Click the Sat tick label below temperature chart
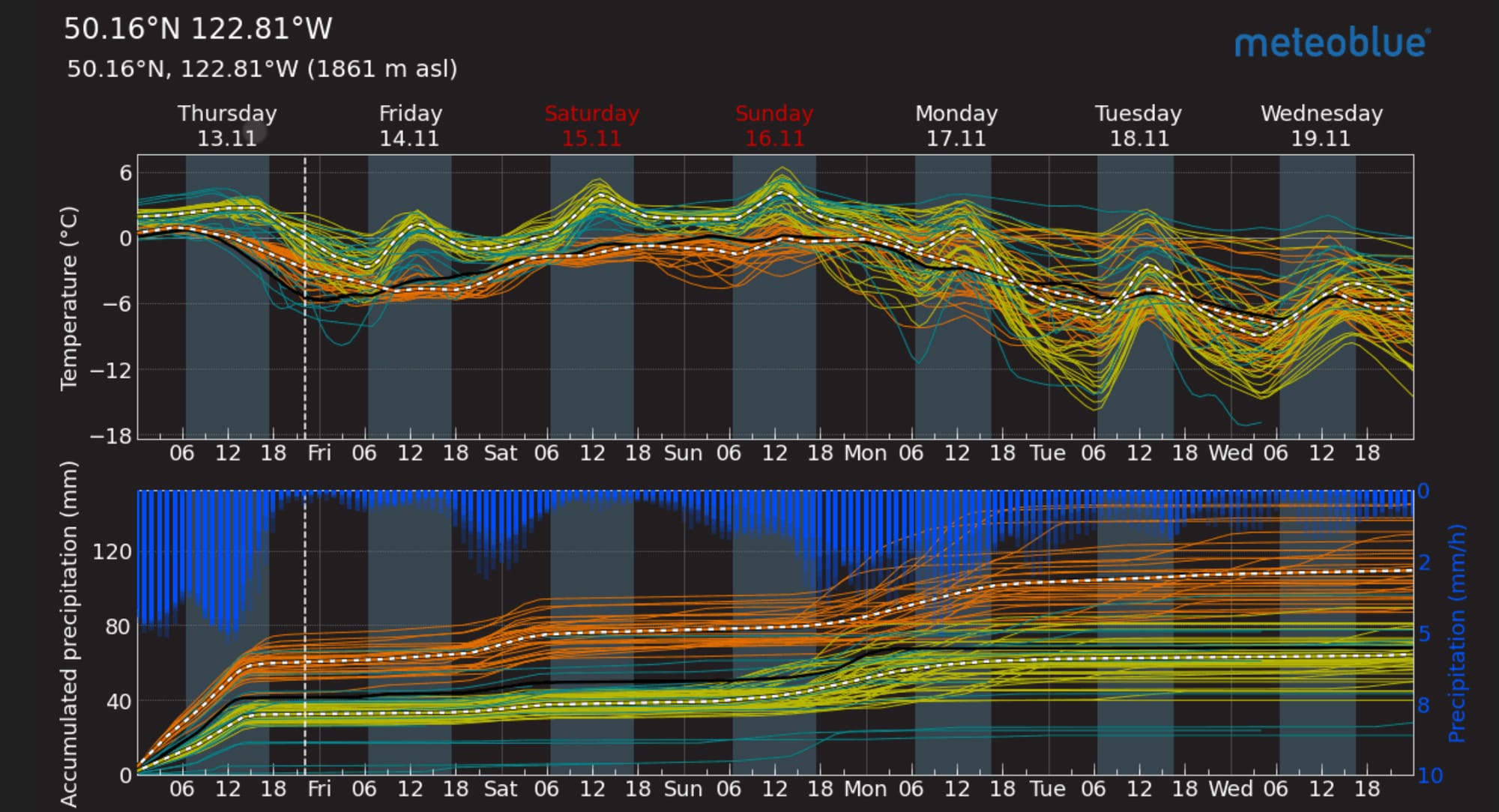The height and width of the screenshot is (812, 1499). click(500, 453)
